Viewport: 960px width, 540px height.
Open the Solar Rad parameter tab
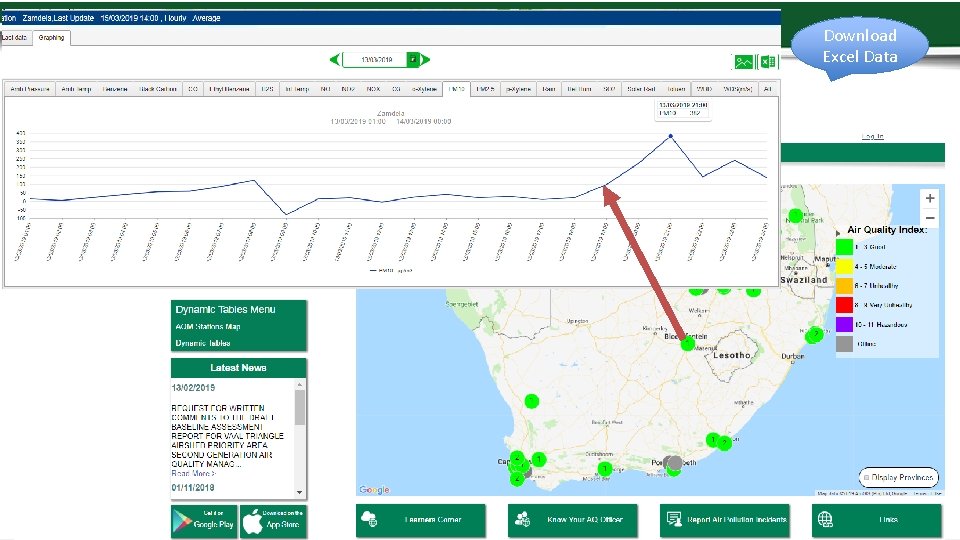641,89
